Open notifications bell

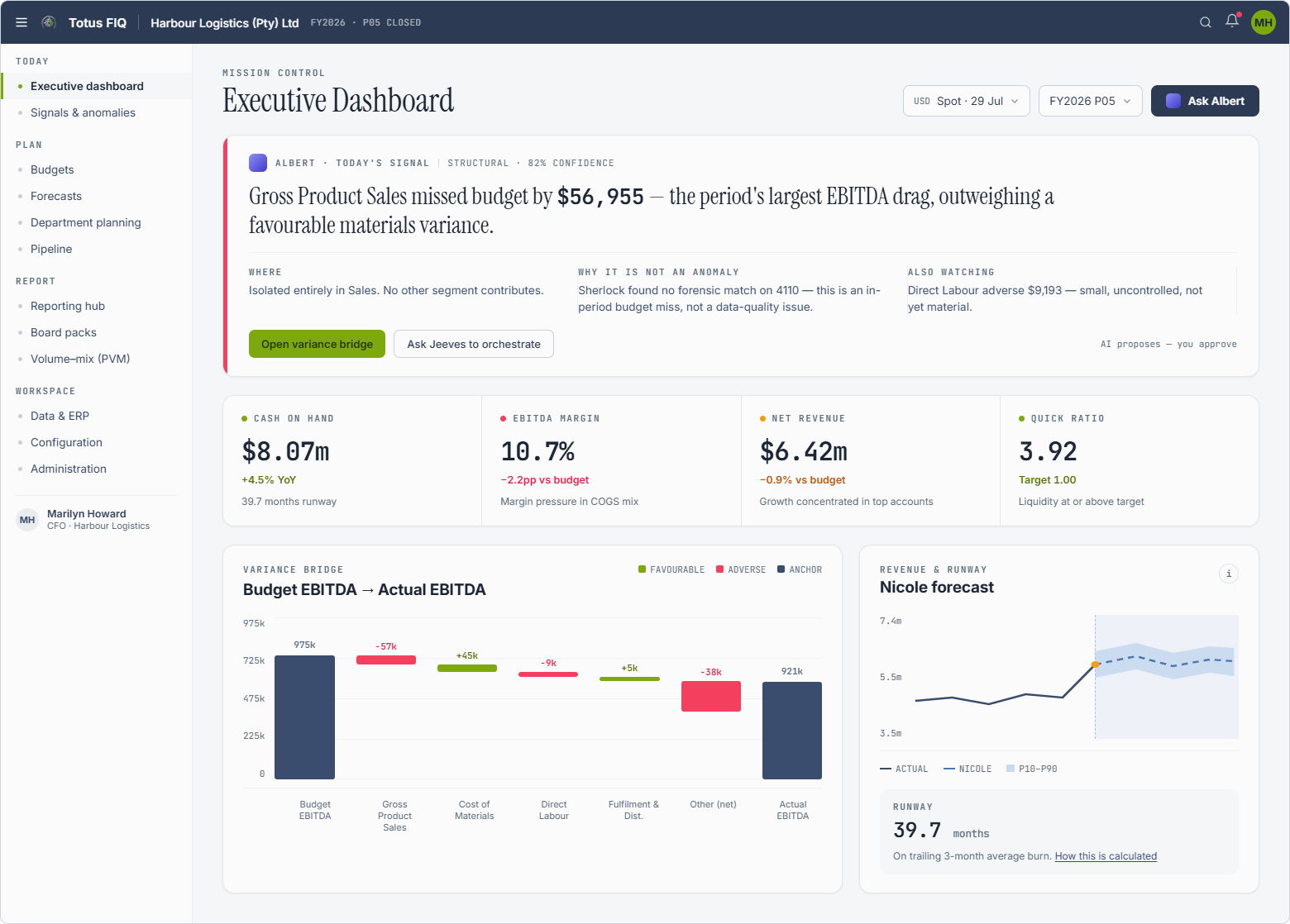[1232, 21]
